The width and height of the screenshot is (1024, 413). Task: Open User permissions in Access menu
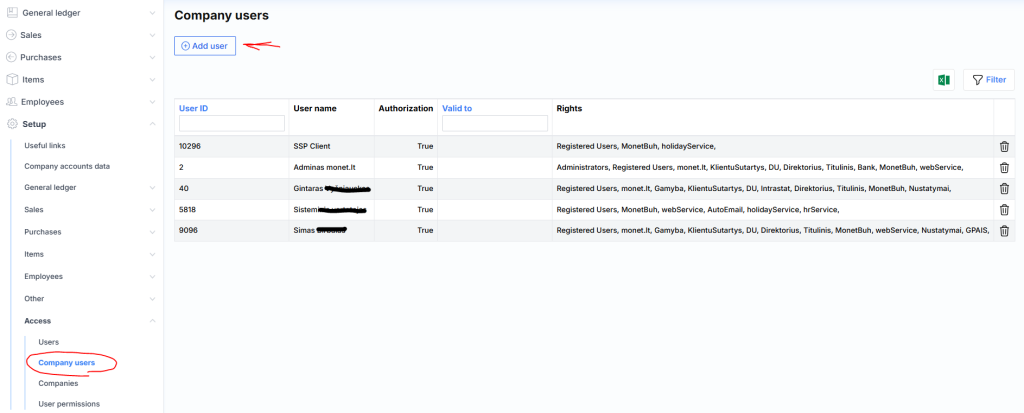click(x=69, y=404)
